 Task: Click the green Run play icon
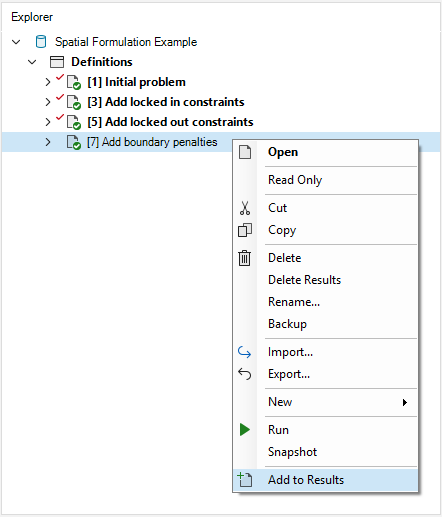coord(245,430)
